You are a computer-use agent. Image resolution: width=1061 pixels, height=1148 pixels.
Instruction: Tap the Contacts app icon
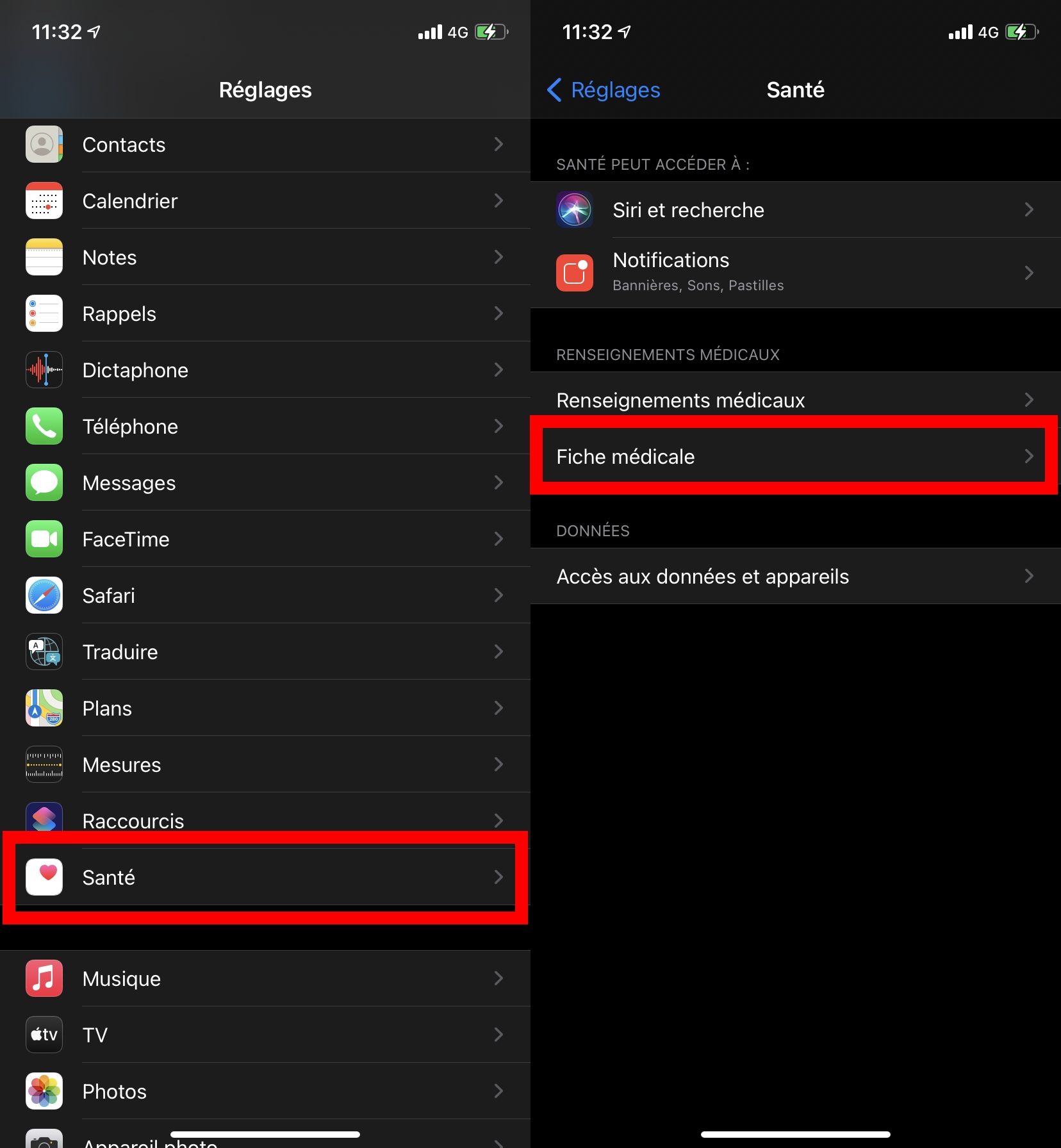click(x=44, y=145)
